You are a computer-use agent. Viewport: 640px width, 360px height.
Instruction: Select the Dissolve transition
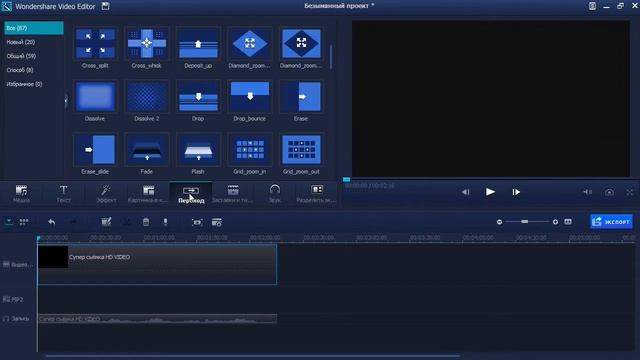(x=95, y=96)
